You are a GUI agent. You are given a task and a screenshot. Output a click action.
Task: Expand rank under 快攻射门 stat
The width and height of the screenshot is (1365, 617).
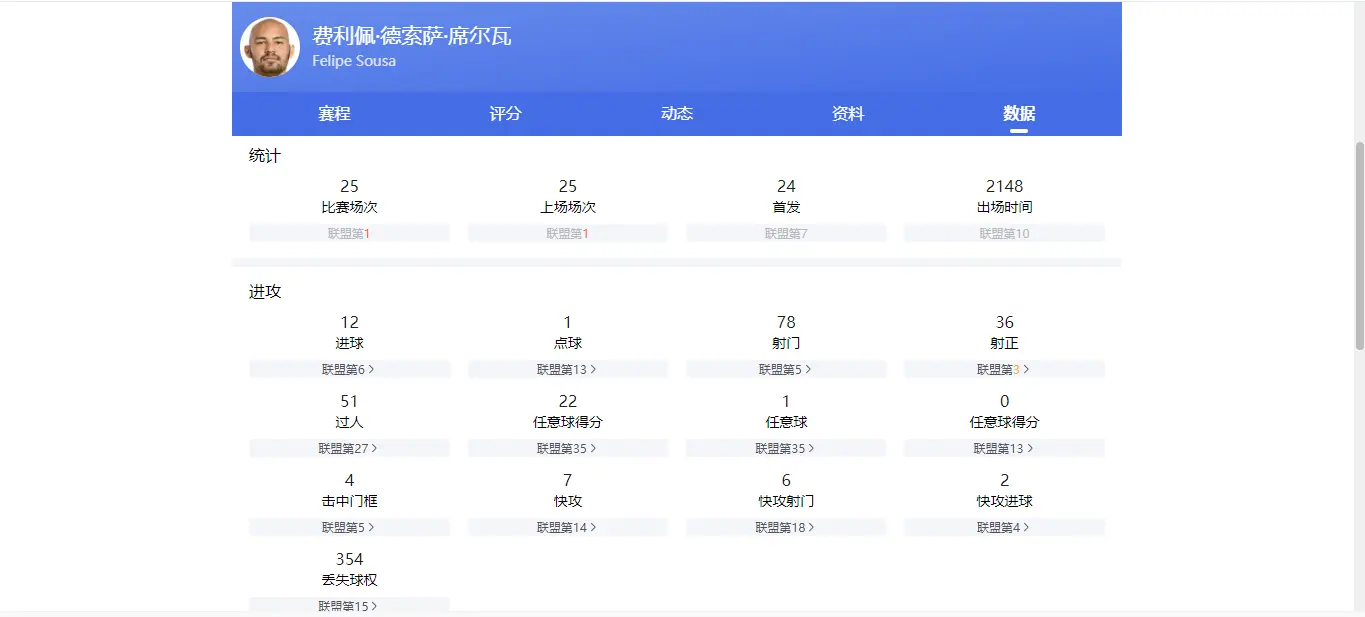tap(786, 527)
